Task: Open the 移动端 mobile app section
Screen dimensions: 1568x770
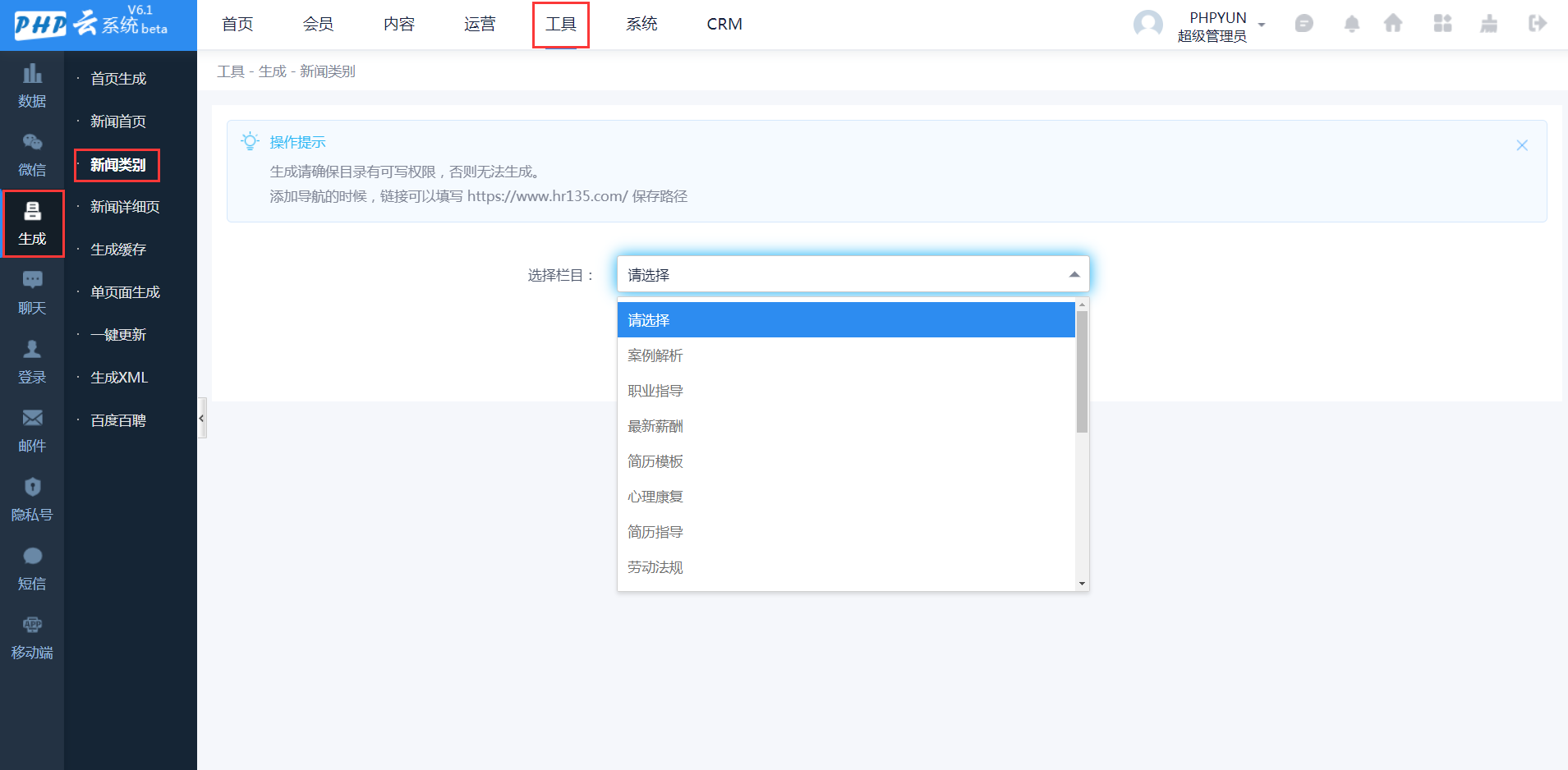Action: point(32,638)
